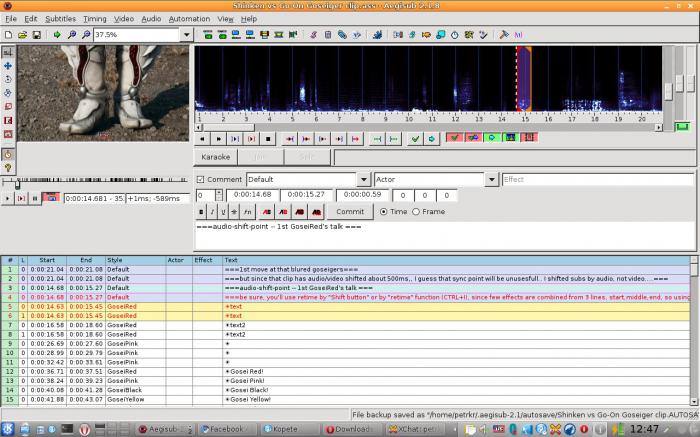Select the standard crosshair visual tool
Screen dimensions: 700x437
point(8,52)
